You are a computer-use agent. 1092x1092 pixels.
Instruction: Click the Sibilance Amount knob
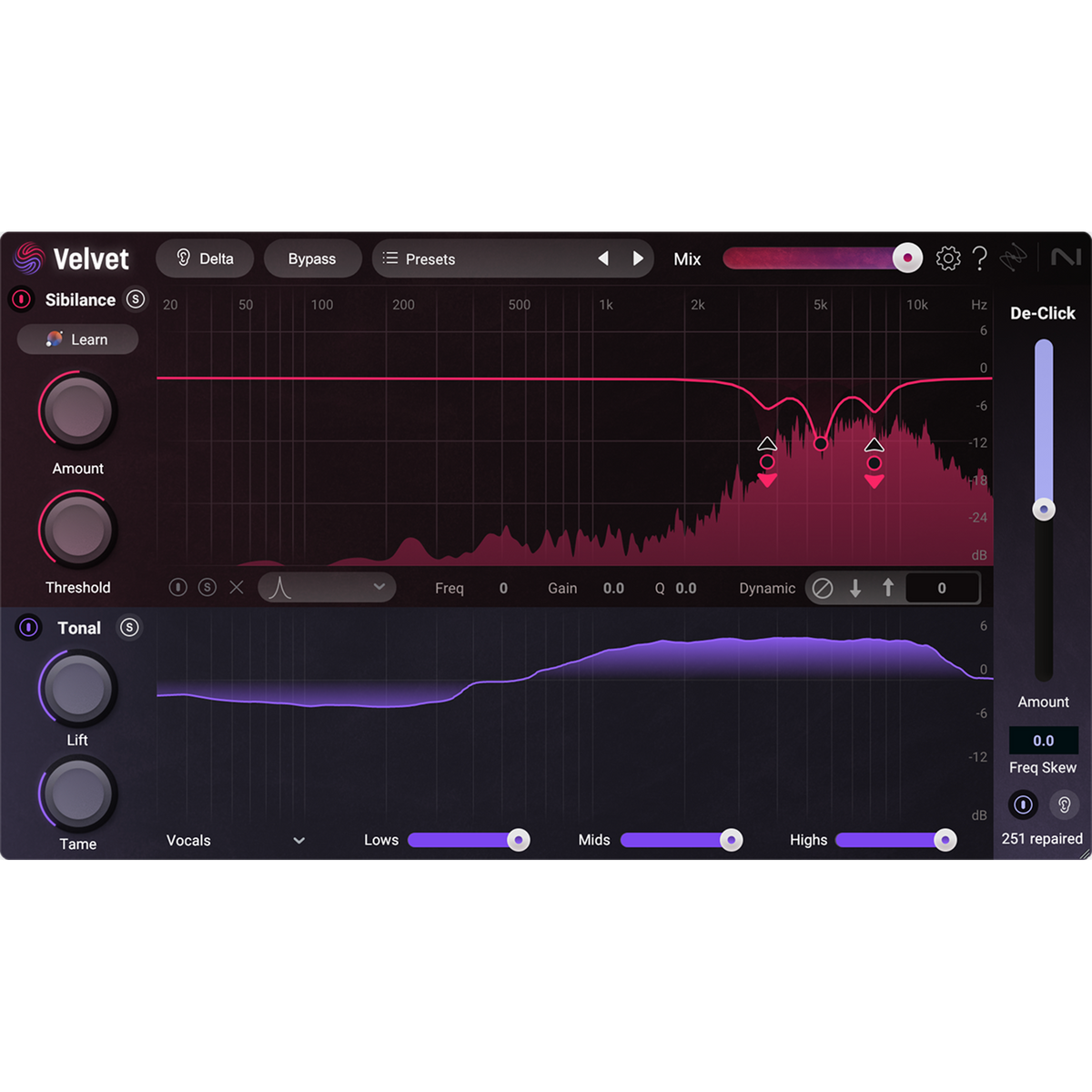click(x=78, y=411)
